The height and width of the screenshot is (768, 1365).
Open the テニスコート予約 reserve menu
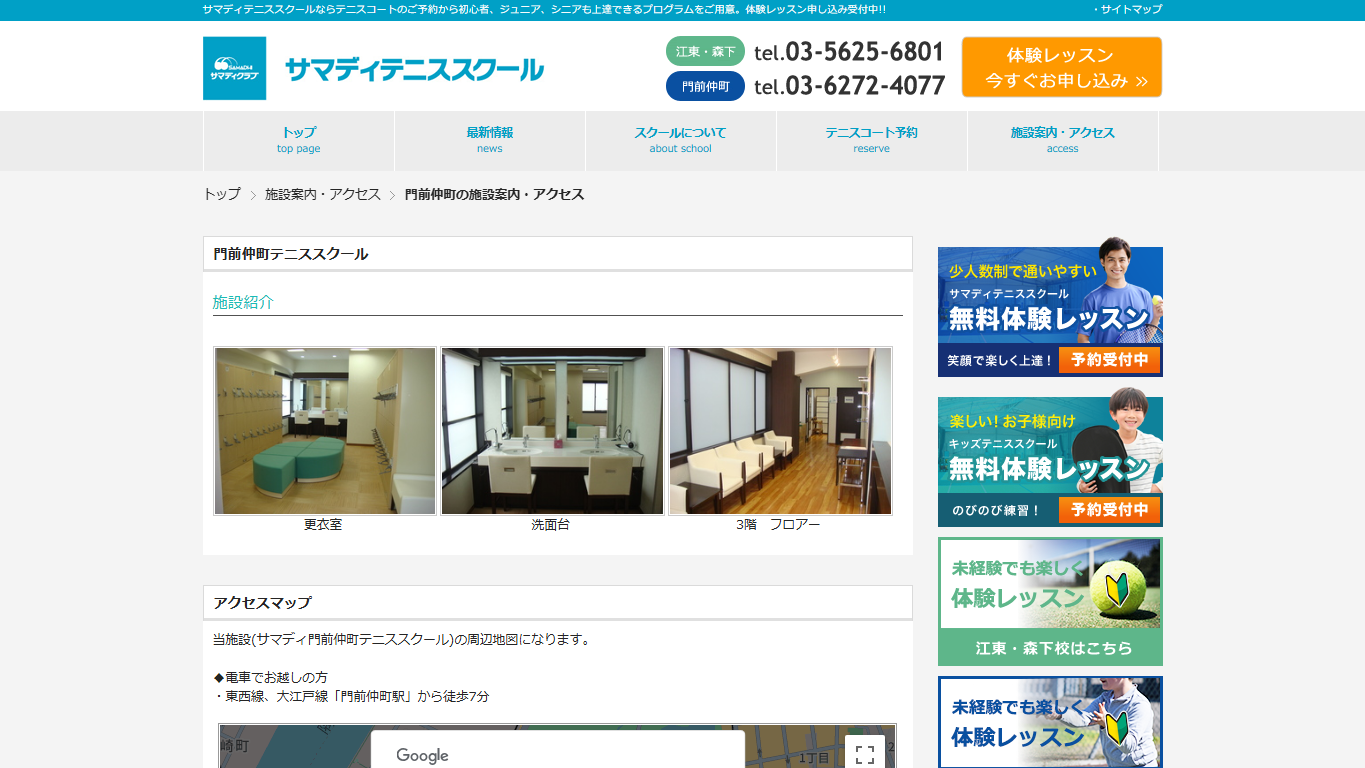coord(872,140)
